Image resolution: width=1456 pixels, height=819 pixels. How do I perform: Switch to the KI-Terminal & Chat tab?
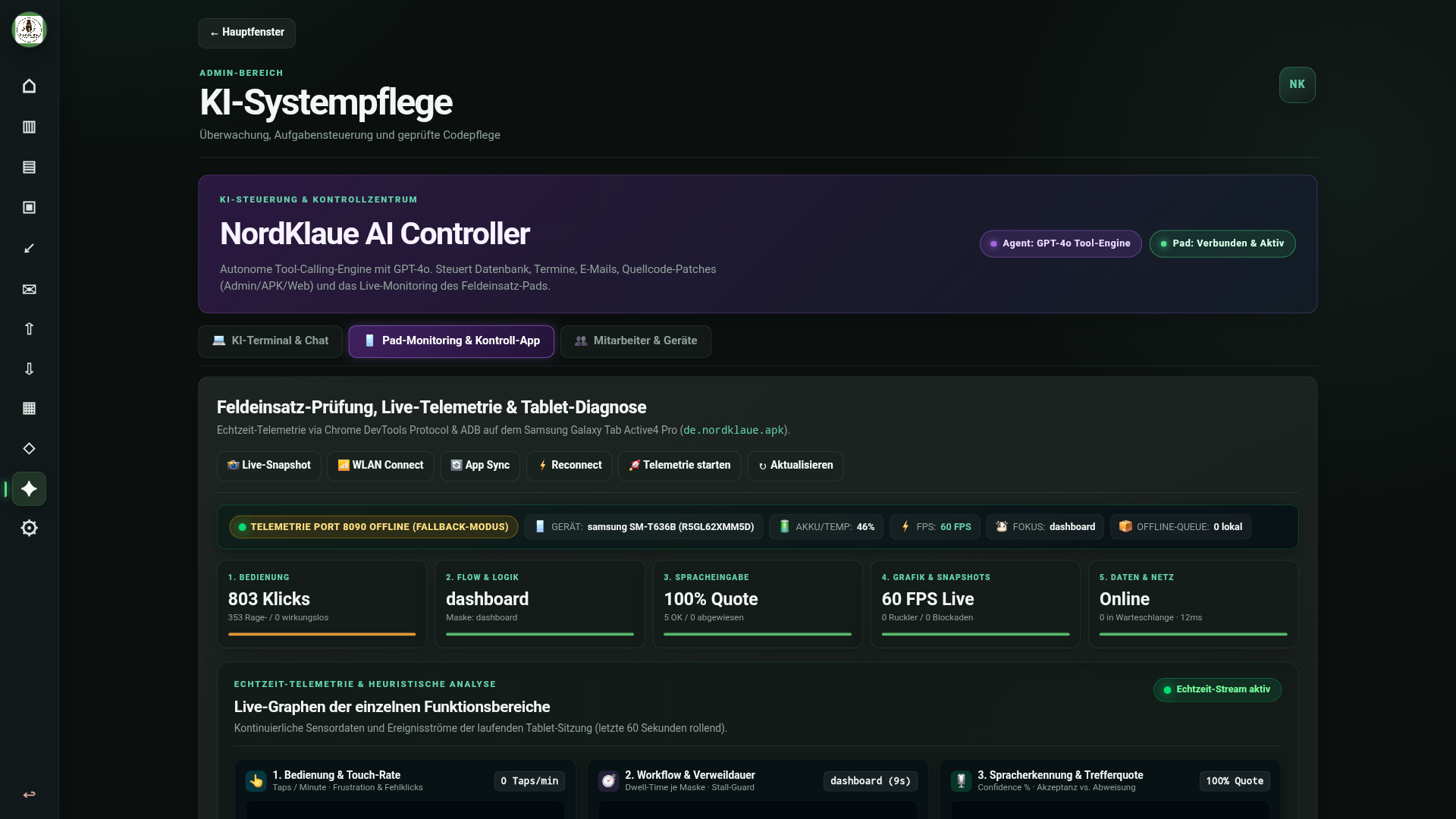point(270,341)
